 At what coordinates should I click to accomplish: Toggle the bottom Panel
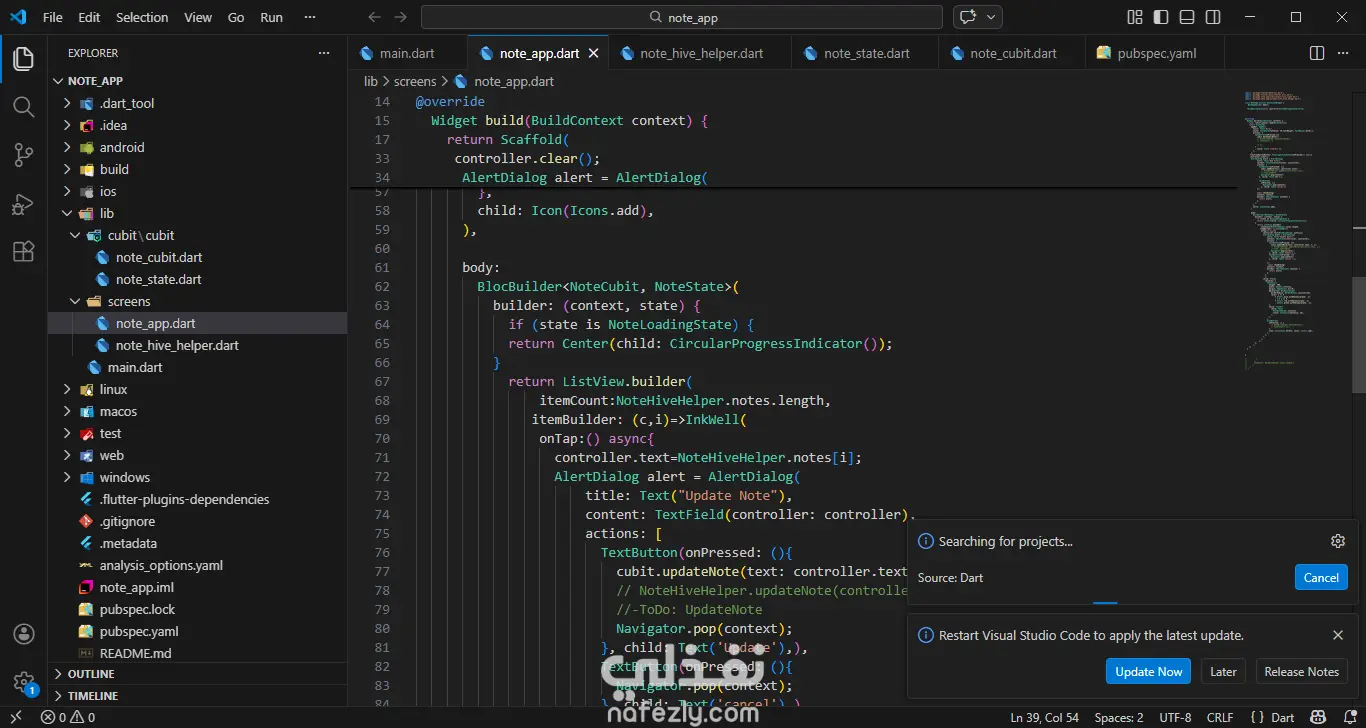[1187, 17]
